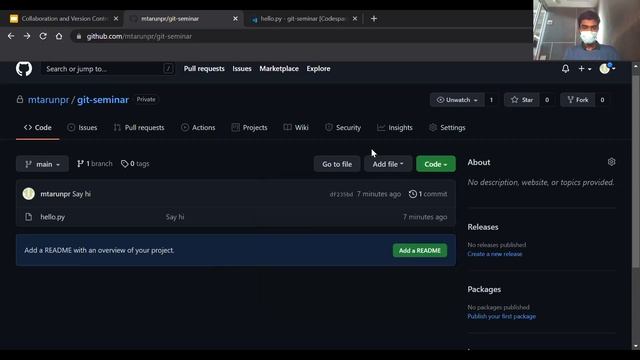Click the 0 tags label

[x=135, y=164]
